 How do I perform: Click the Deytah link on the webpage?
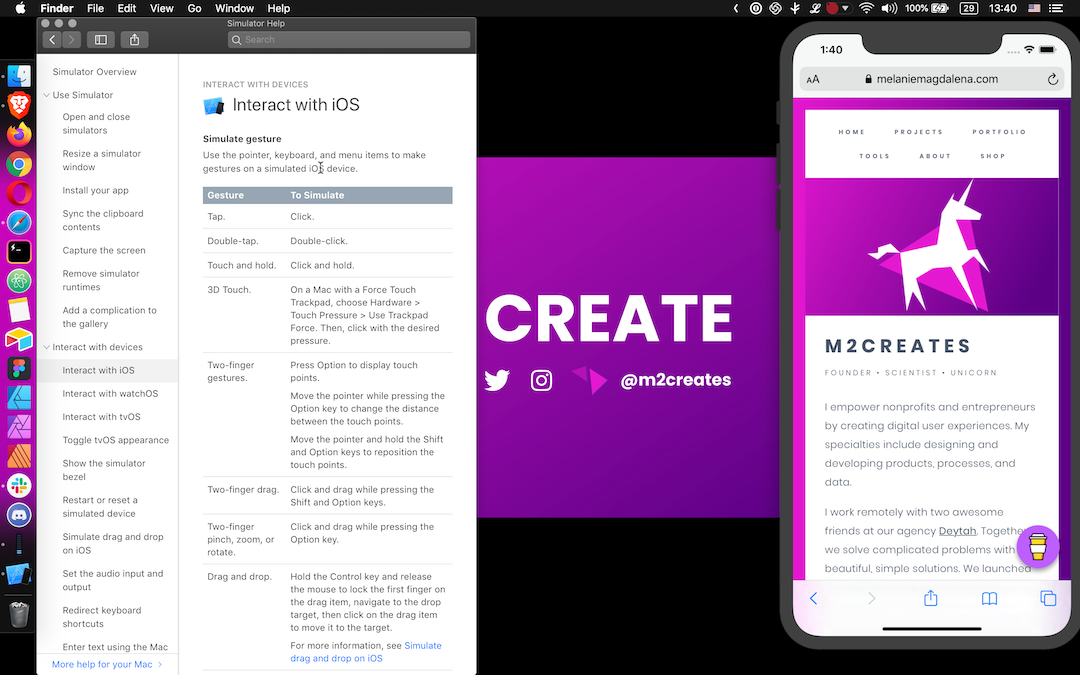click(957, 531)
